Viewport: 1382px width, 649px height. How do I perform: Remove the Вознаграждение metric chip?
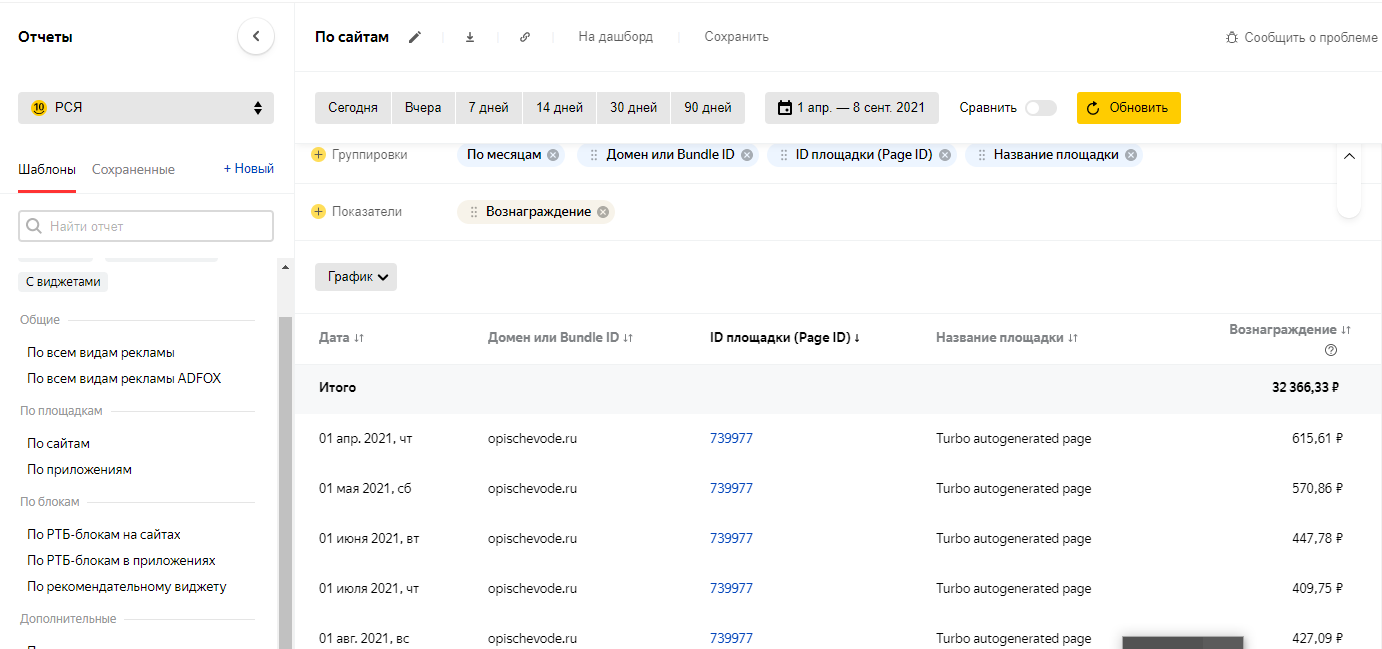(x=602, y=212)
